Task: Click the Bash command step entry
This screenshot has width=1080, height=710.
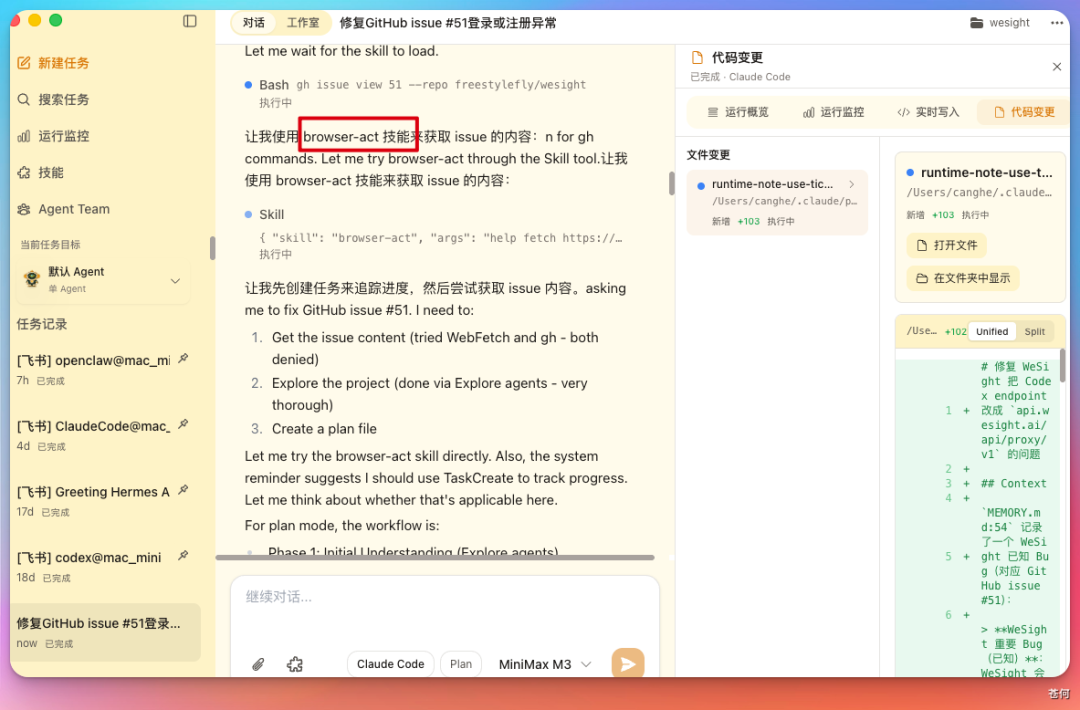Action: (415, 93)
